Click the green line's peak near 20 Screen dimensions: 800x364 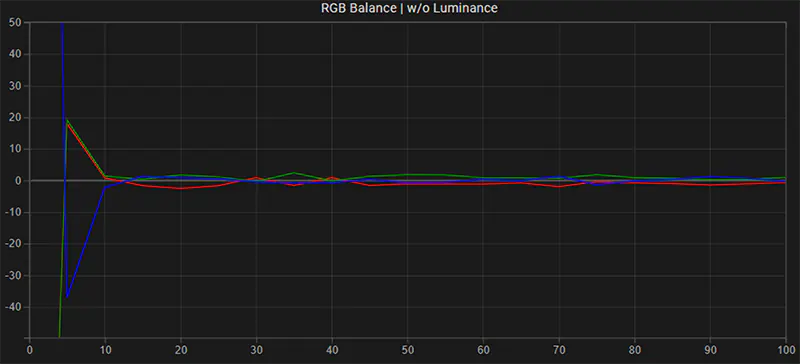tap(67, 120)
